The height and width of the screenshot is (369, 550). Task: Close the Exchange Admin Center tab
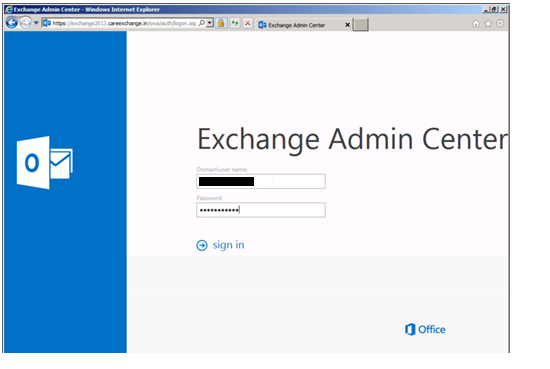[x=348, y=25]
